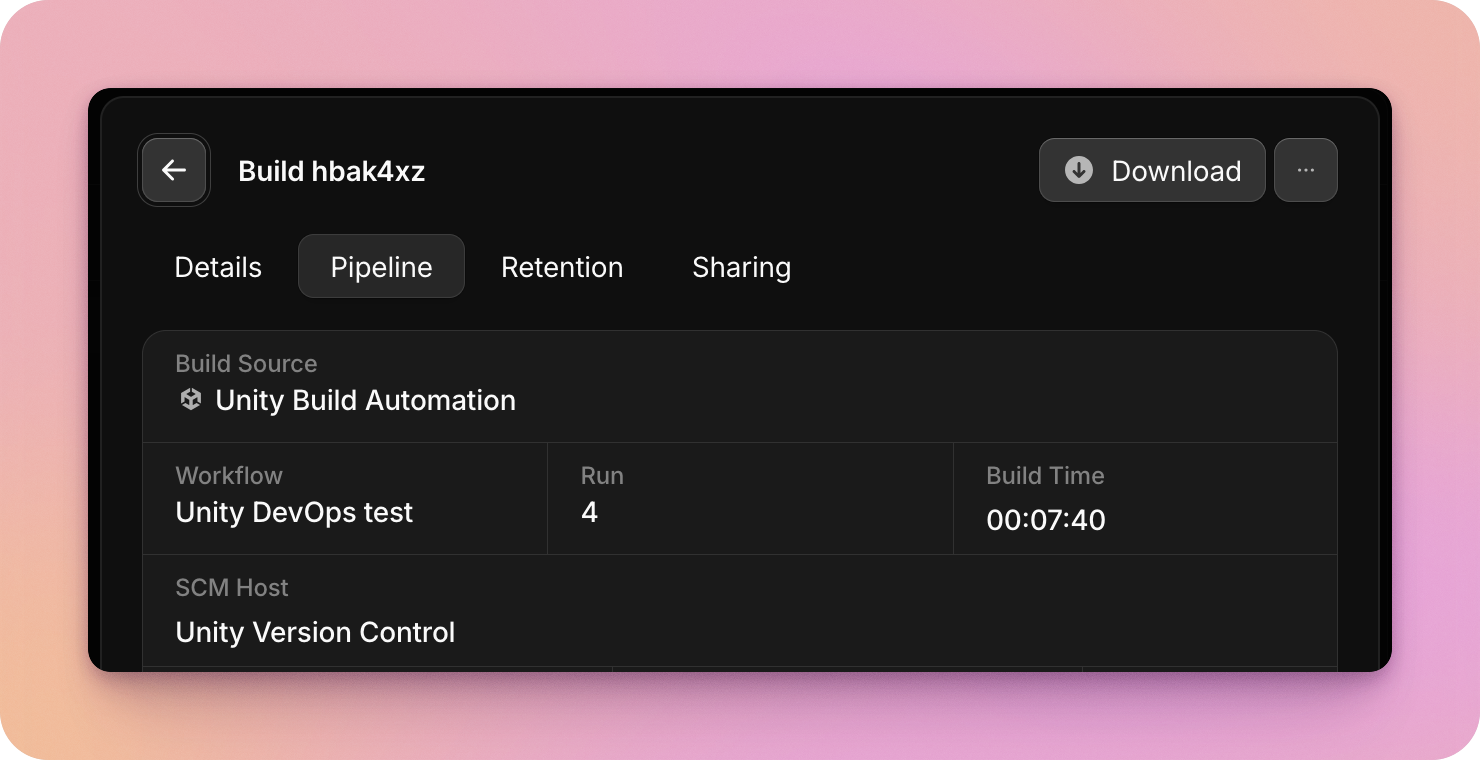
Task: Switch to the Details tab
Action: (218, 267)
